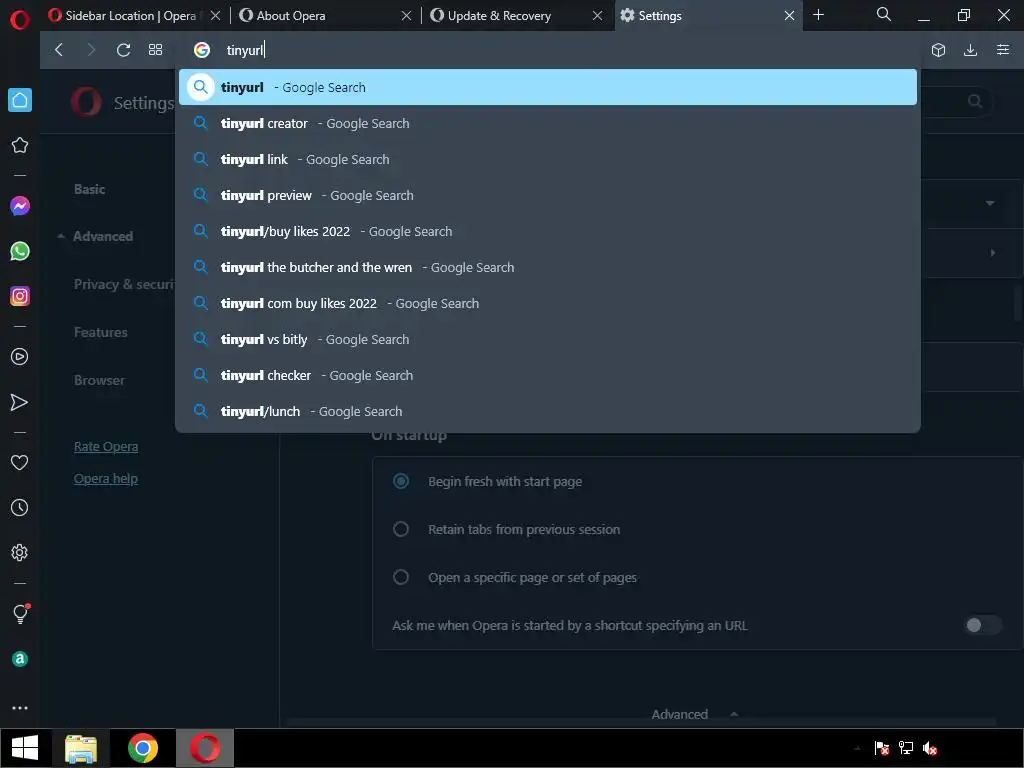Click the muted volume tray icon
Viewport: 1024px width, 768px height.
coord(930,748)
